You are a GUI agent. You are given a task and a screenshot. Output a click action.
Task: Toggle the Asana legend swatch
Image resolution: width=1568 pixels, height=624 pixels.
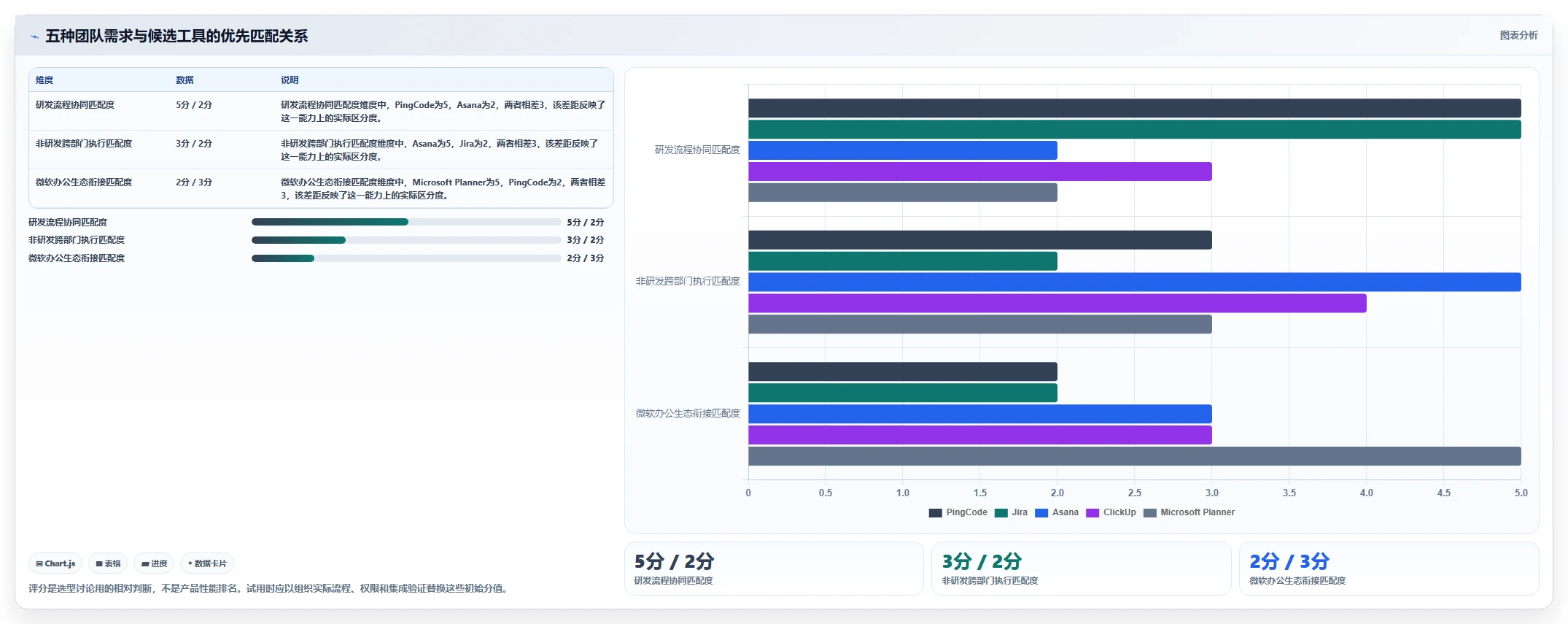click(x=1041, y=512)
